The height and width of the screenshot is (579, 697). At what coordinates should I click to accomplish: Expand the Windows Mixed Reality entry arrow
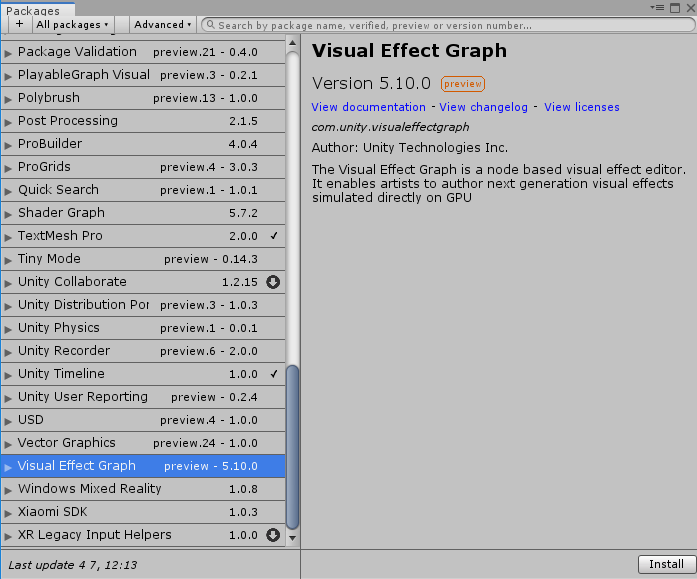point(8,491)
